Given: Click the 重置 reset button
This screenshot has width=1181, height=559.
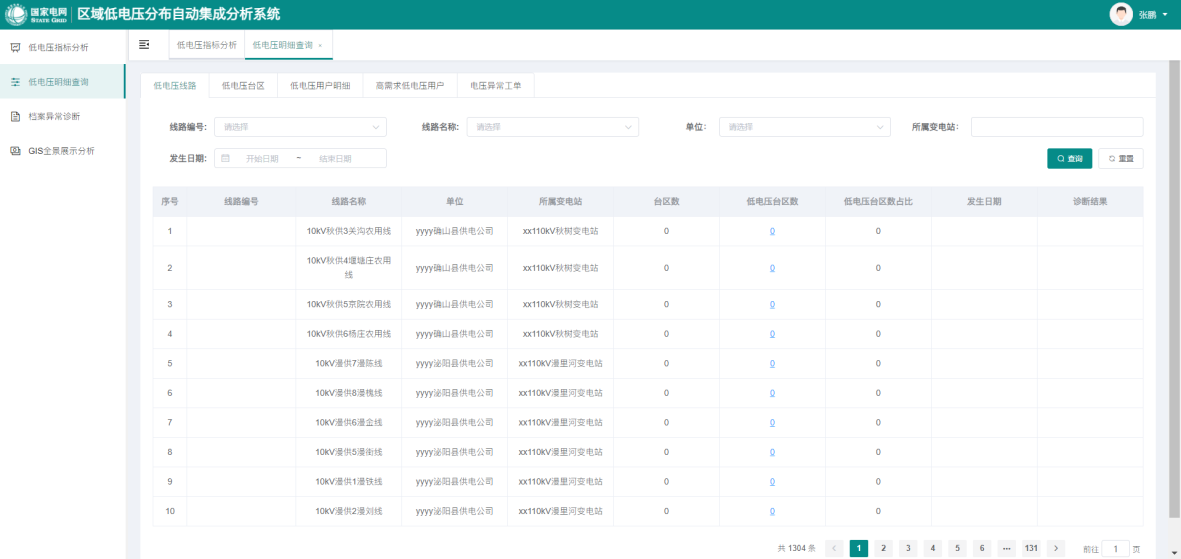Looking at the screenshot, I should (1121, 158).
